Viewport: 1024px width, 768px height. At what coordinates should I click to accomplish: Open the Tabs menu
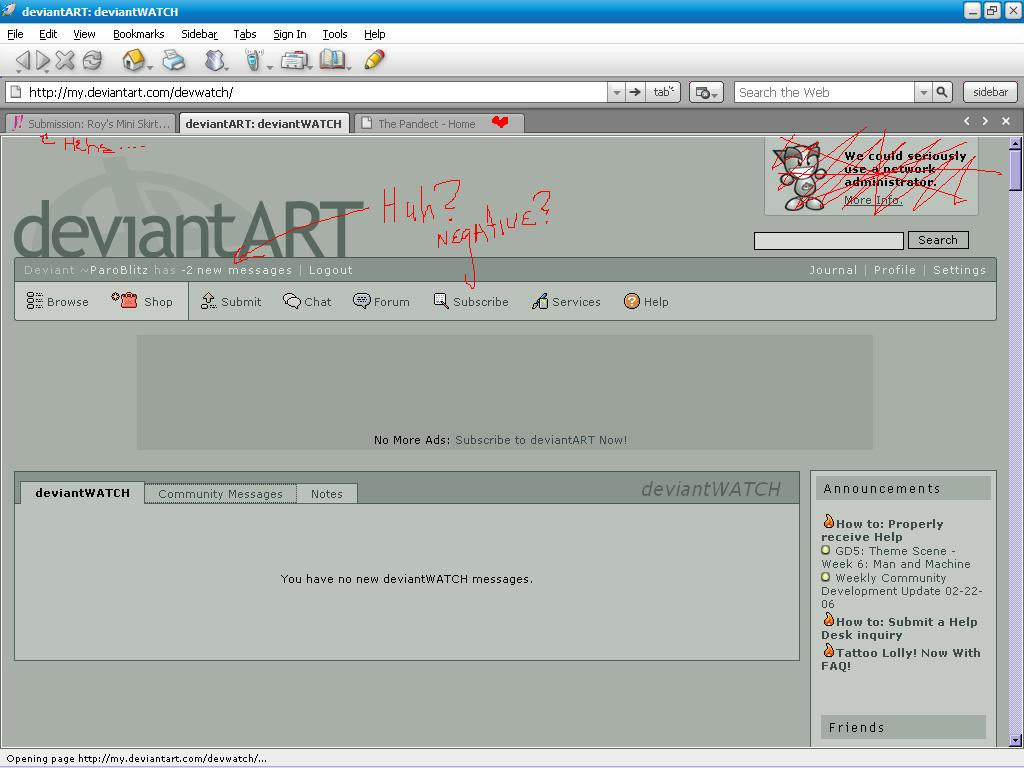point(245,34)
